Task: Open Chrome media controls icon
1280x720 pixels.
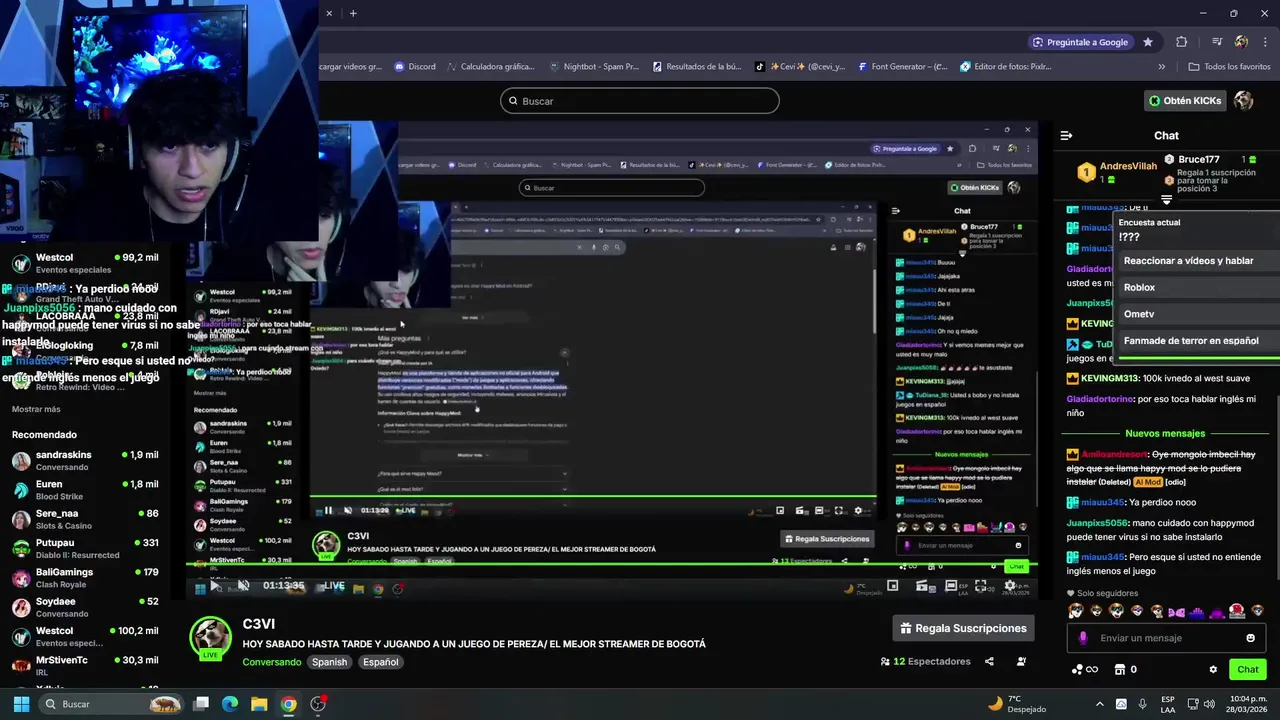Action: coord(1217,42)
